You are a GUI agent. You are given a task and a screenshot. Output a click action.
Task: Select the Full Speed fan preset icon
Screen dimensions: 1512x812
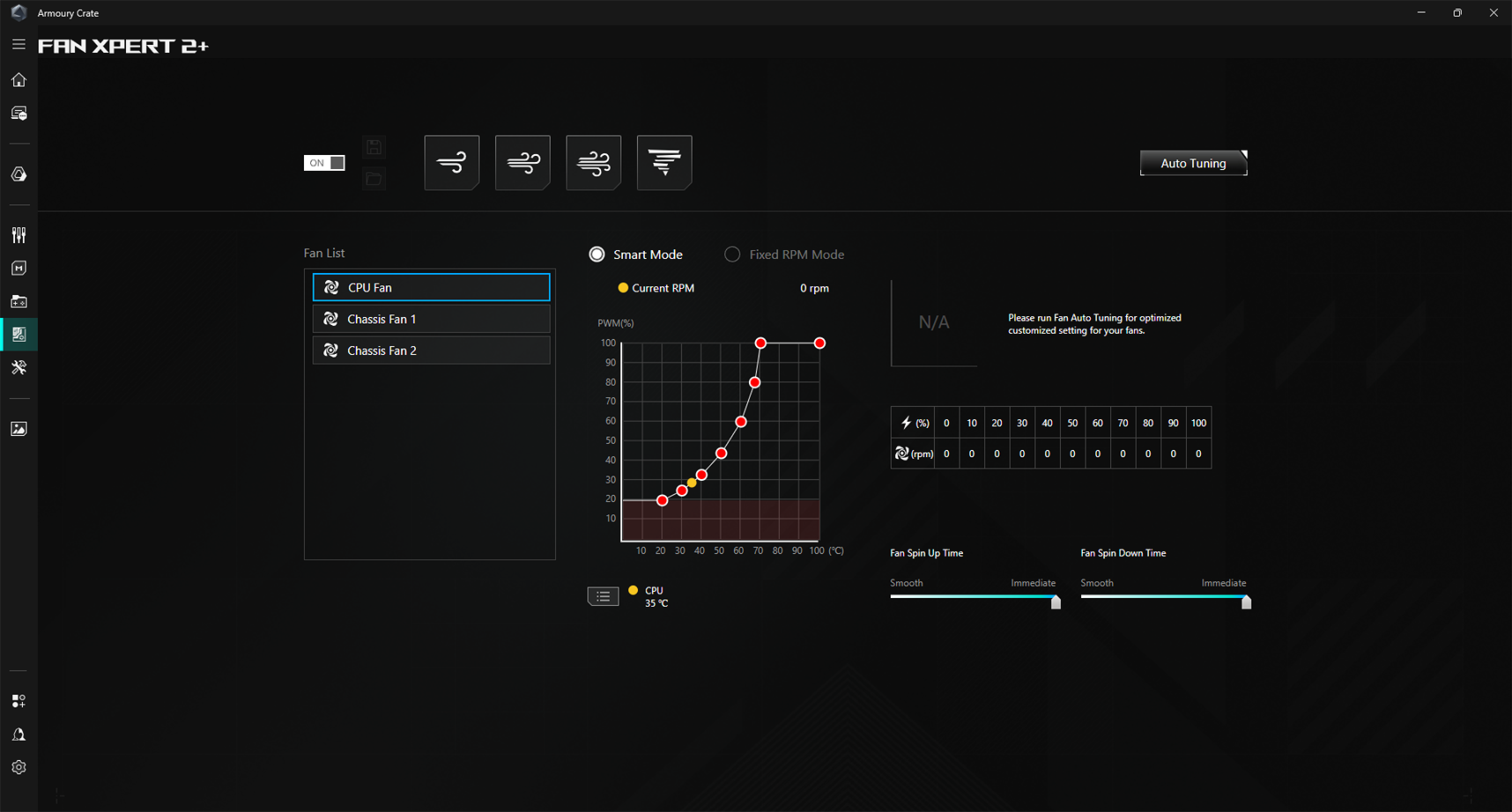[x=664, y=163]
